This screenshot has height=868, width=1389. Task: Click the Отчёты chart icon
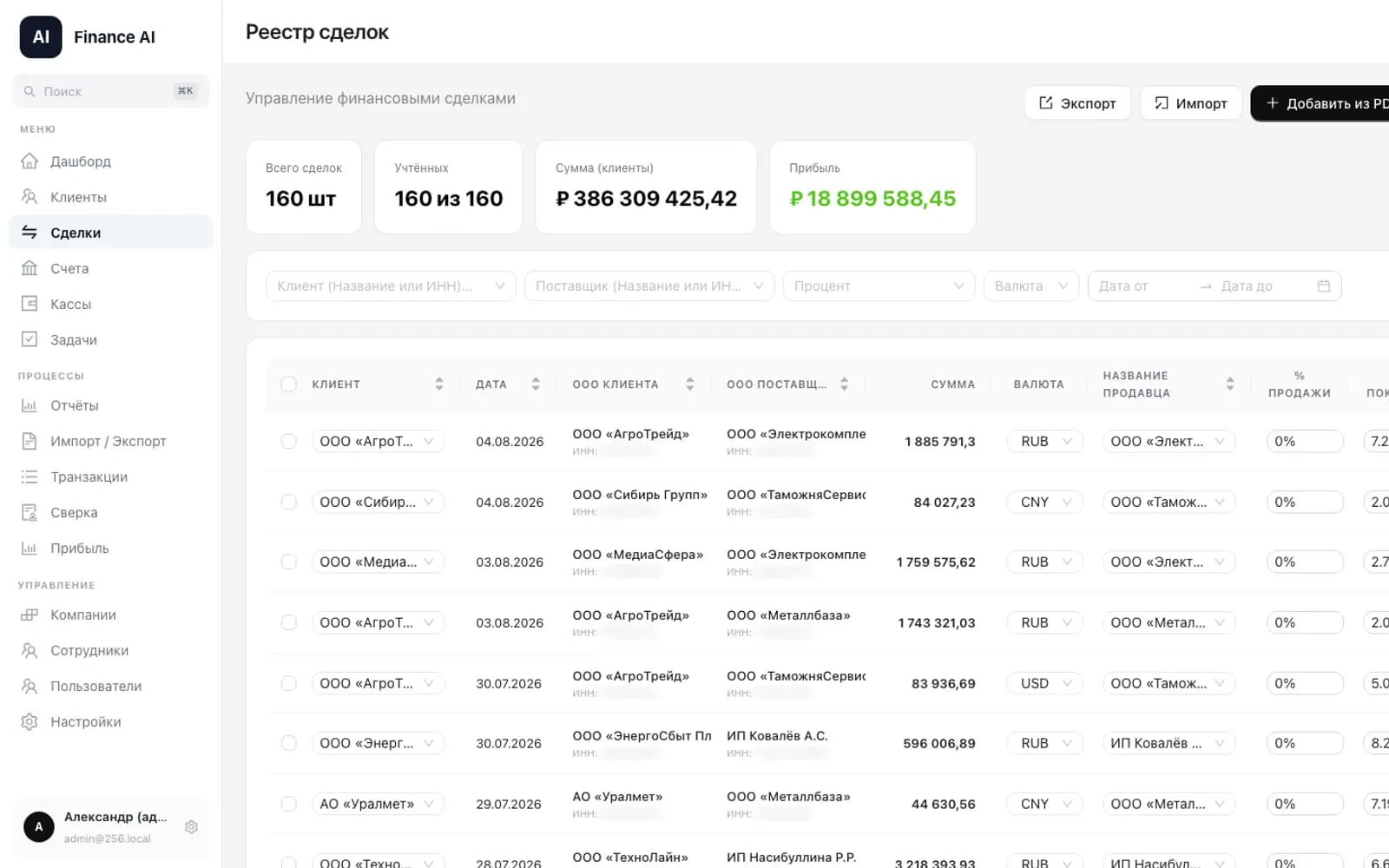[30, 405]
